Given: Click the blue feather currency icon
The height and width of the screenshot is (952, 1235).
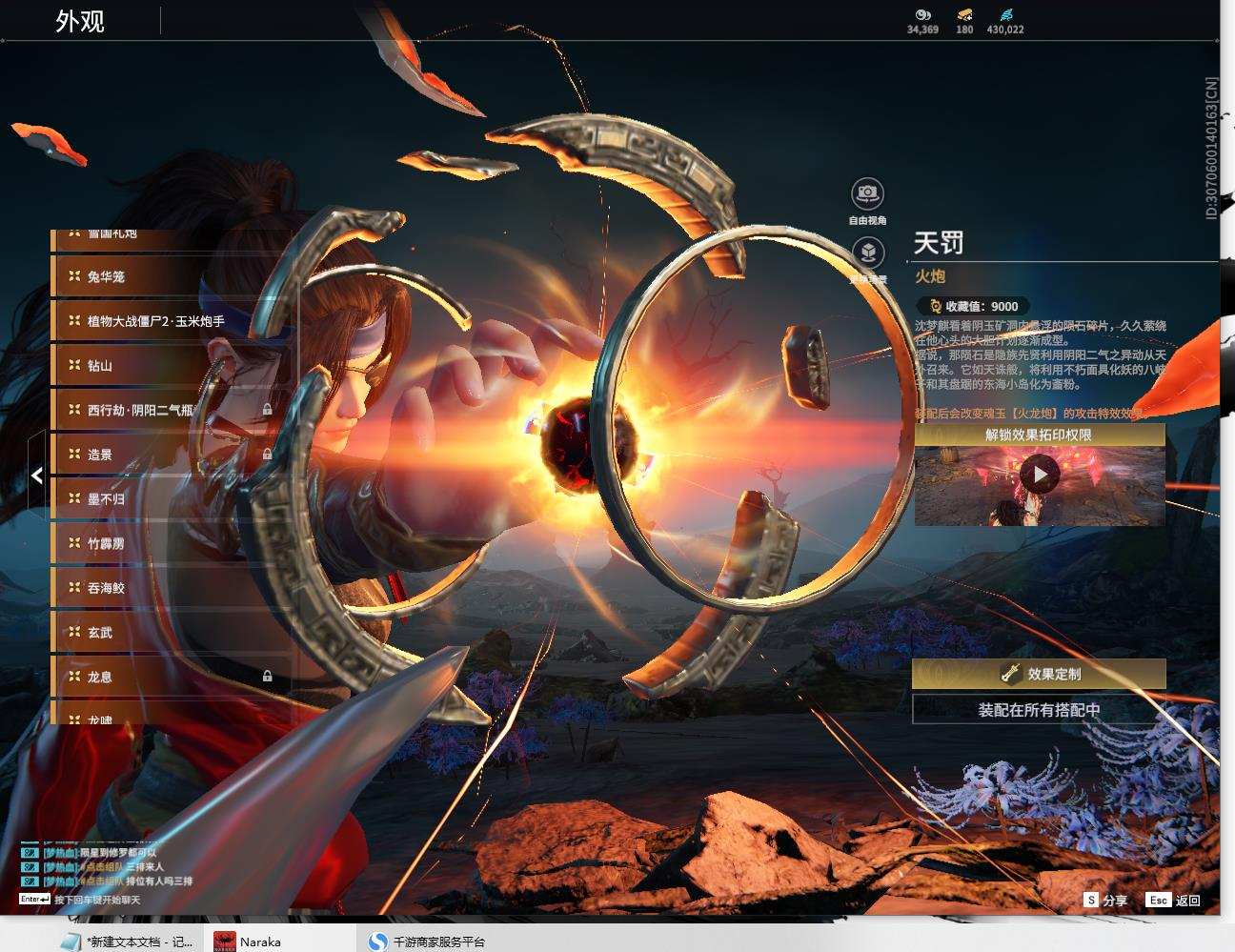Looking at the screenshot, I should 1006,15.
